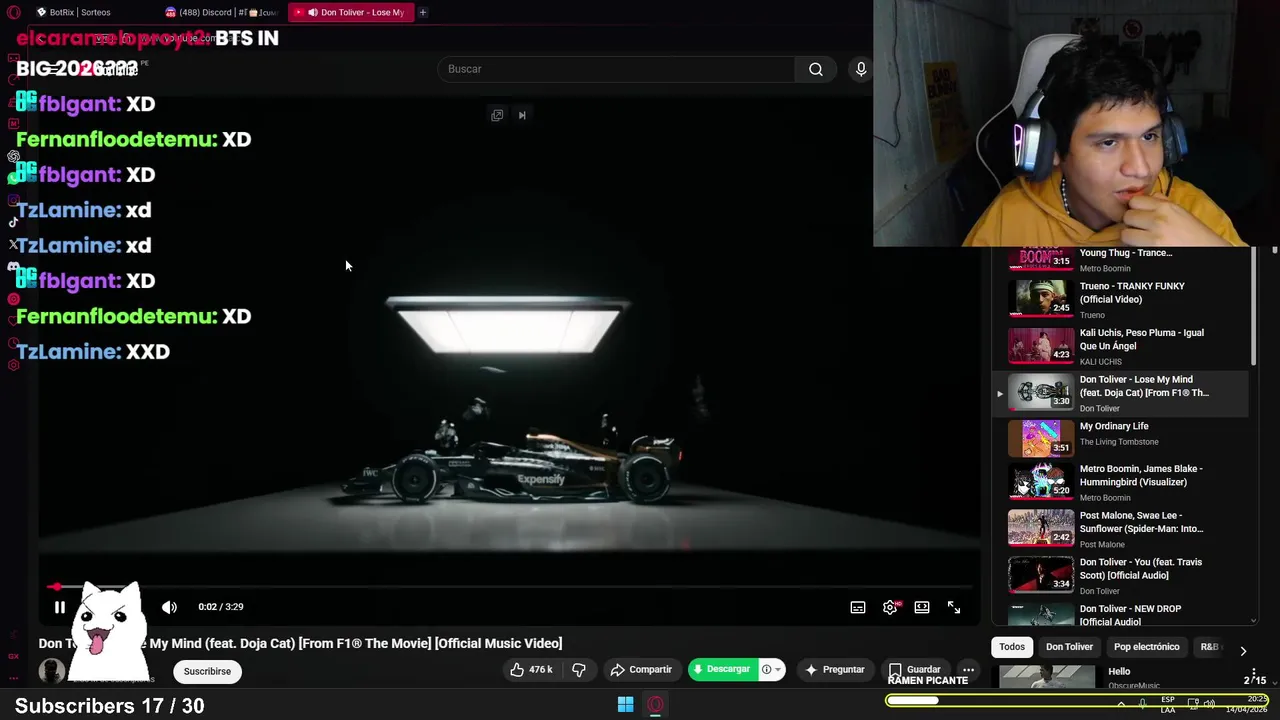Switch to the Discord browser tab
Viewport: 1280px width, 720px height.
pyautogui.click(x=222, y=12)
